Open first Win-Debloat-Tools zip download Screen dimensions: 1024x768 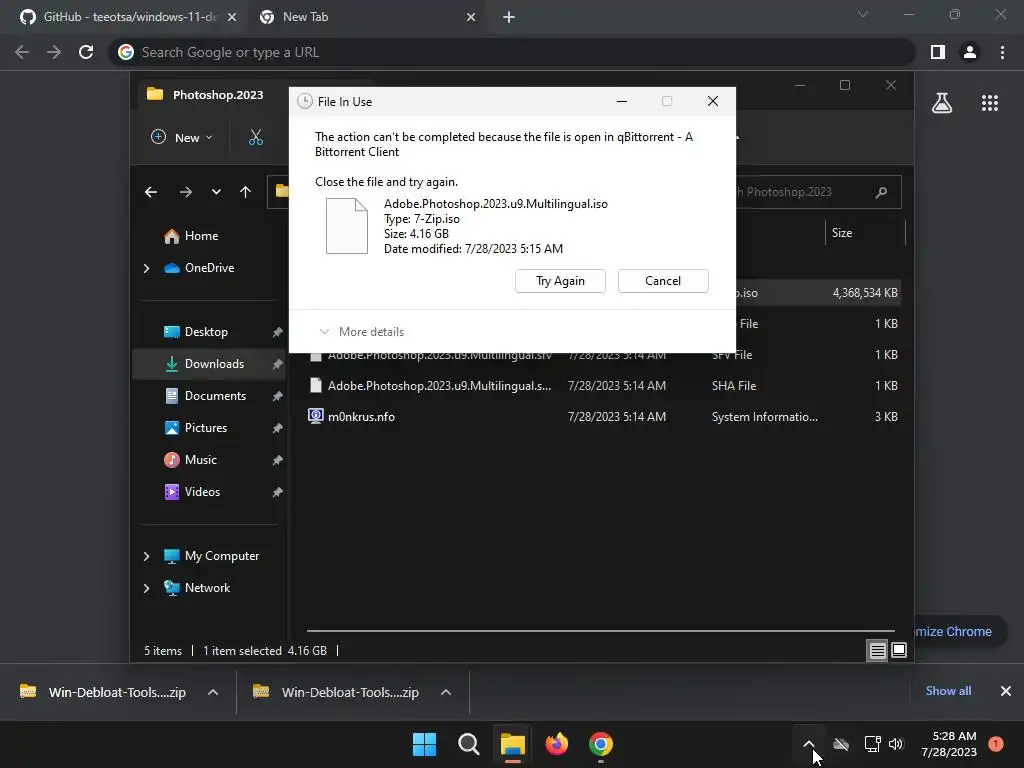point(104,692)
